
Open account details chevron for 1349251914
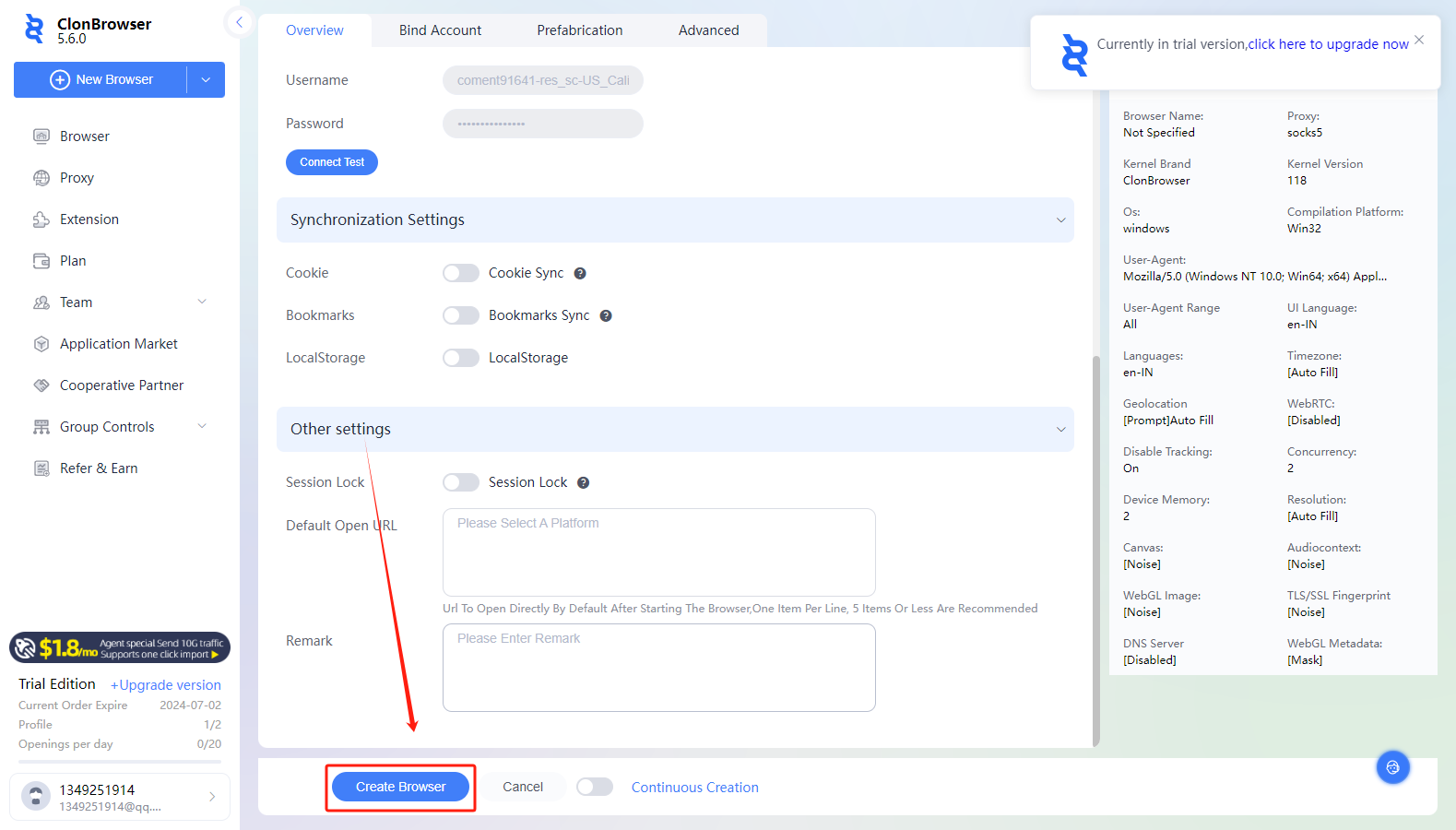(x=212, y=797)
